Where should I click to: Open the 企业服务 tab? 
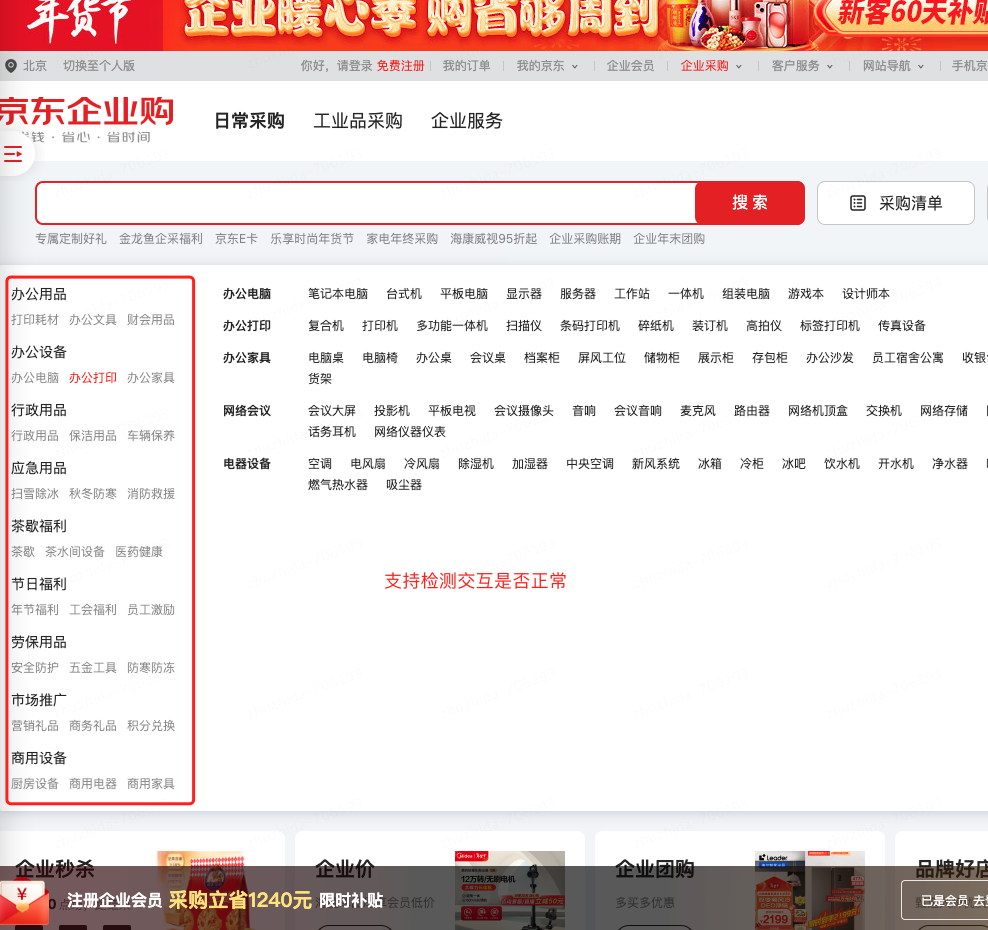pyautogui.click(x=466, y=120)
